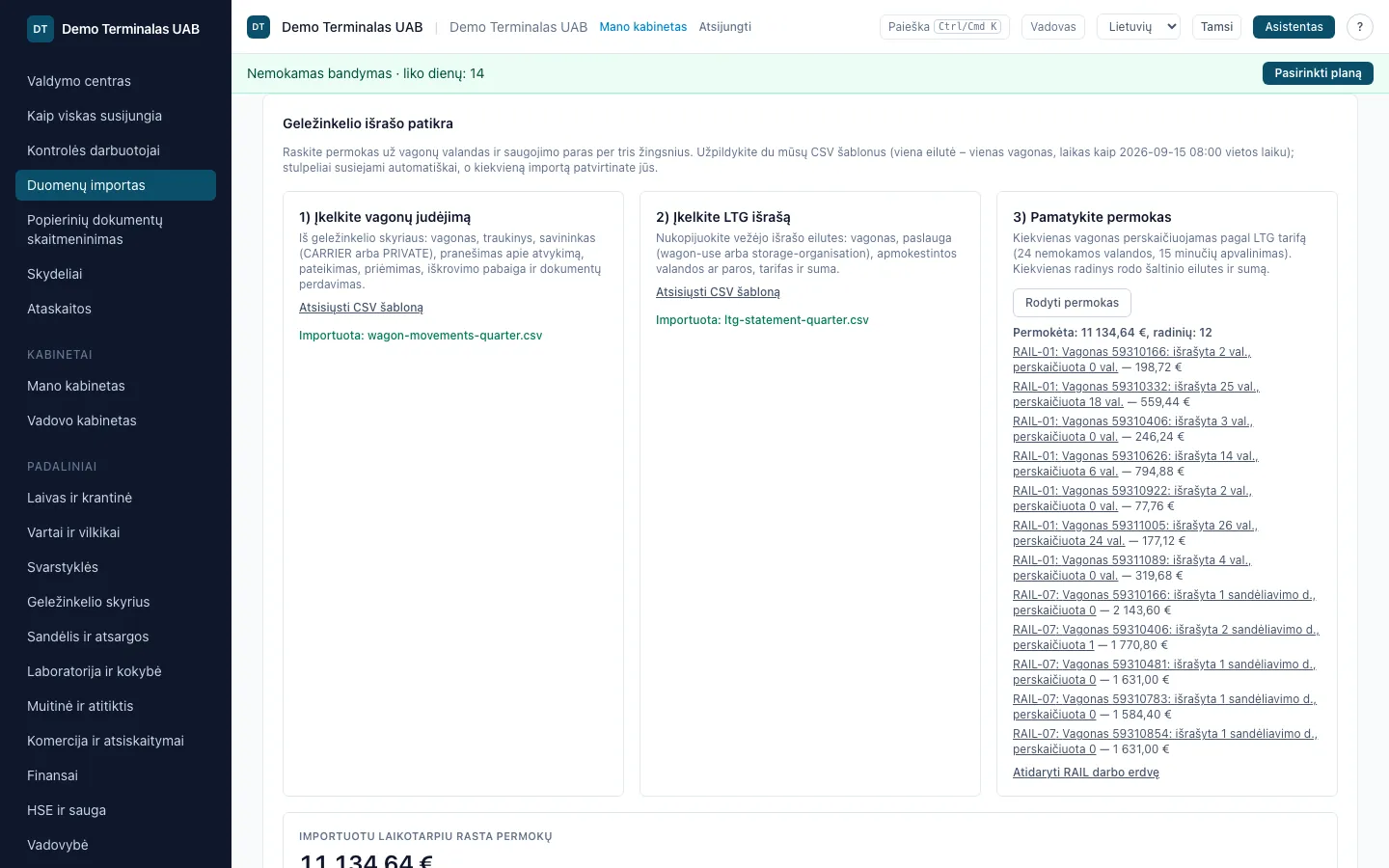The height and width of the screenshot is (868, 1389).
Task: Open RAIL-01 finding for wagon 59310406
Action: (1132, 429)
